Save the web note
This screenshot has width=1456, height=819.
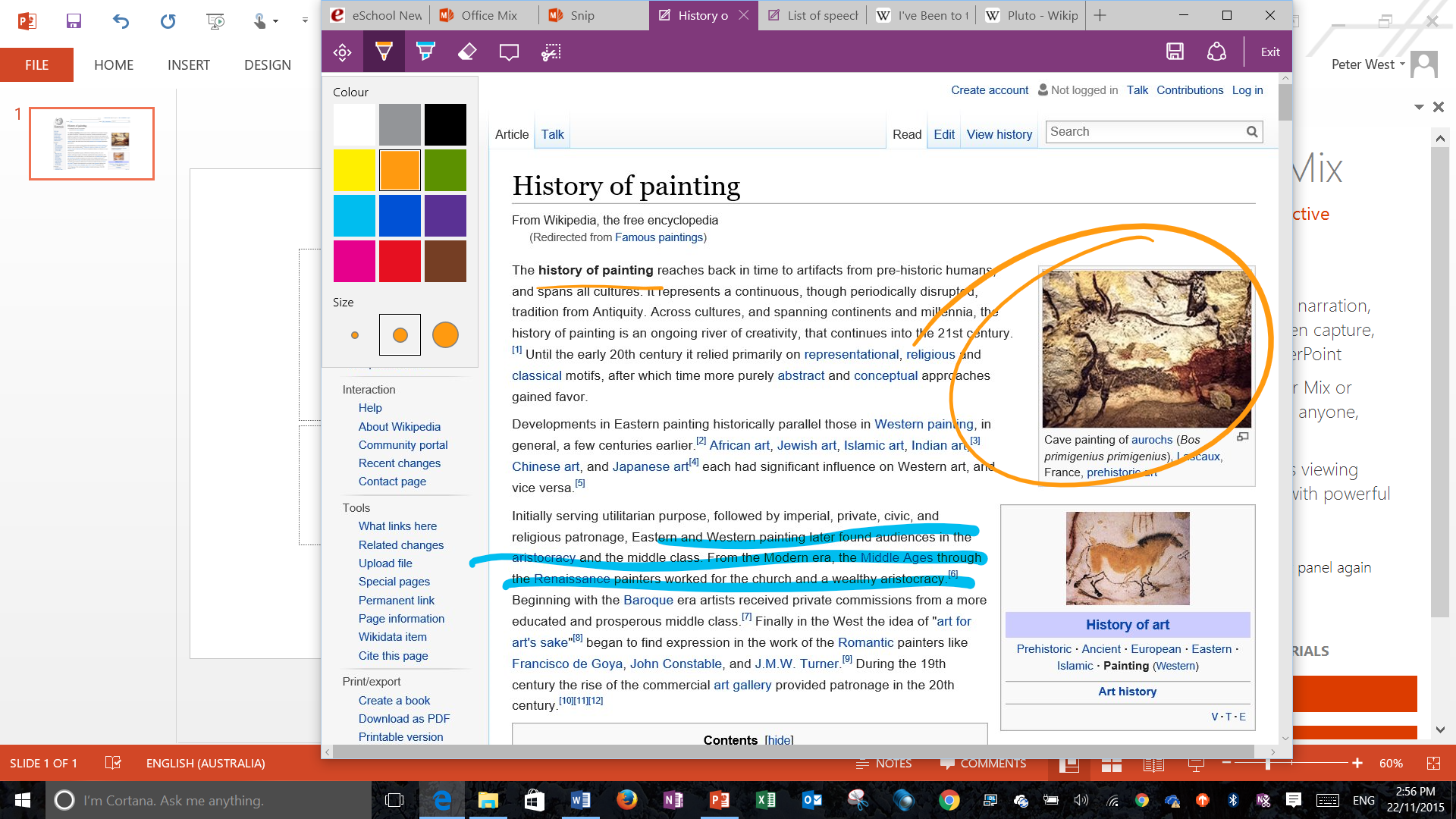(1175, 52)
